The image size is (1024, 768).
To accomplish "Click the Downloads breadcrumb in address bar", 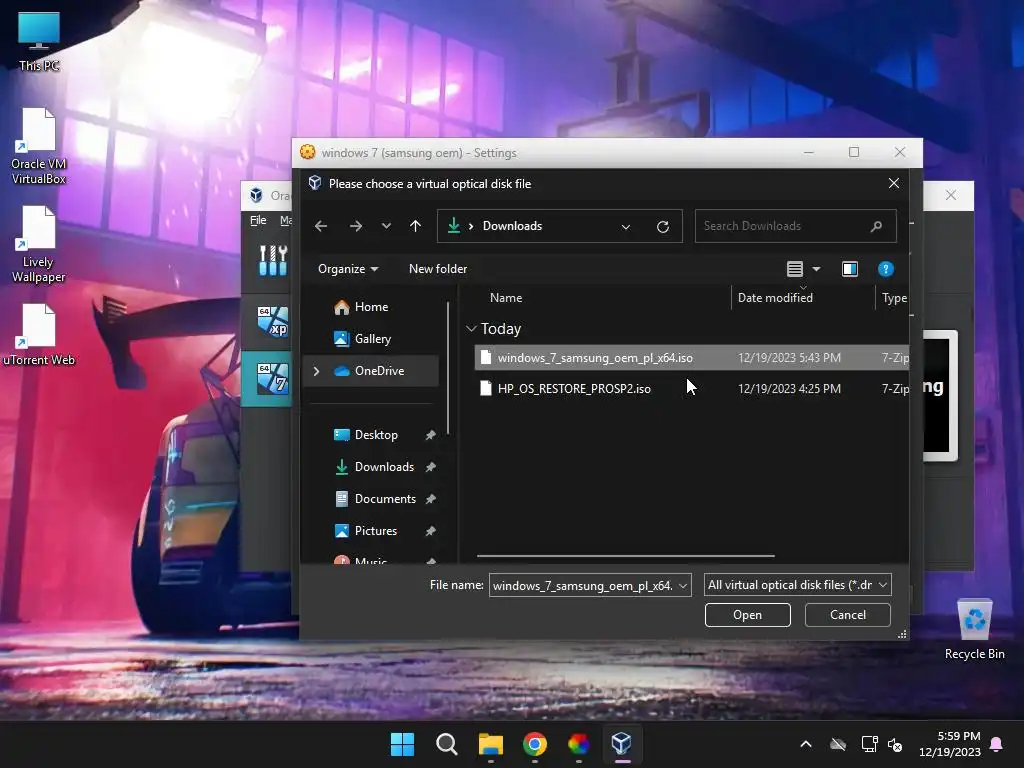I will pyautogui.click(x=512, y=226).
